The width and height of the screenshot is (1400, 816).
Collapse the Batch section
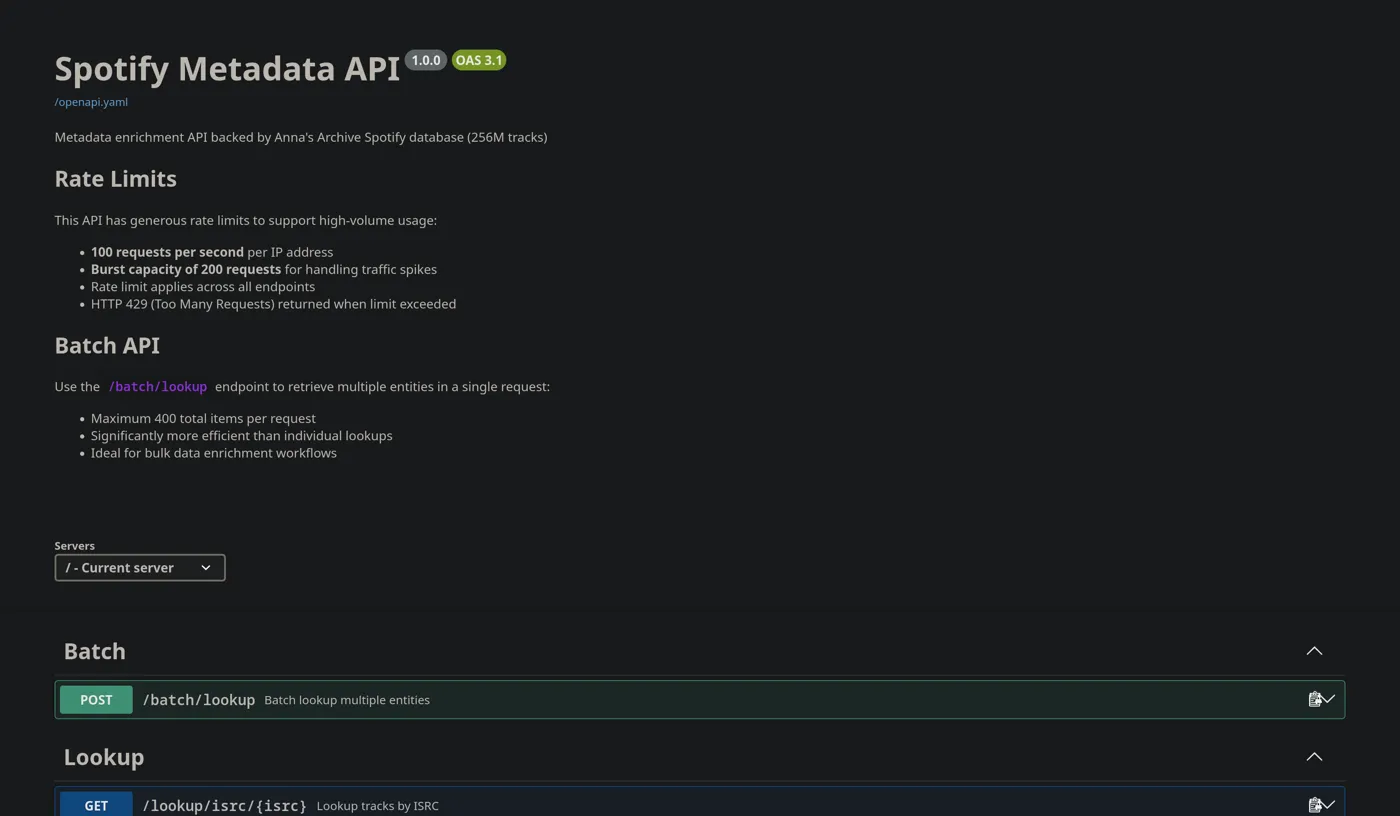(x=1314, y=651)
